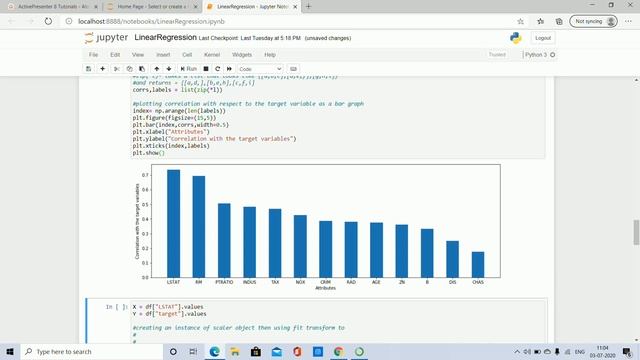This screenshot has height=360, width=640.
Task: Open the Widgets menu
Action: point(242,55)
